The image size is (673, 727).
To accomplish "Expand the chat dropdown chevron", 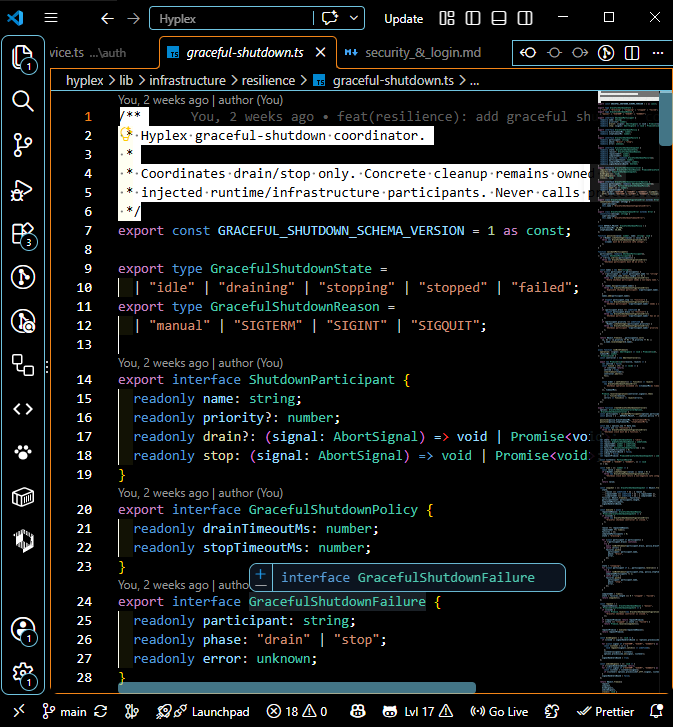I will tap(354, 18).
